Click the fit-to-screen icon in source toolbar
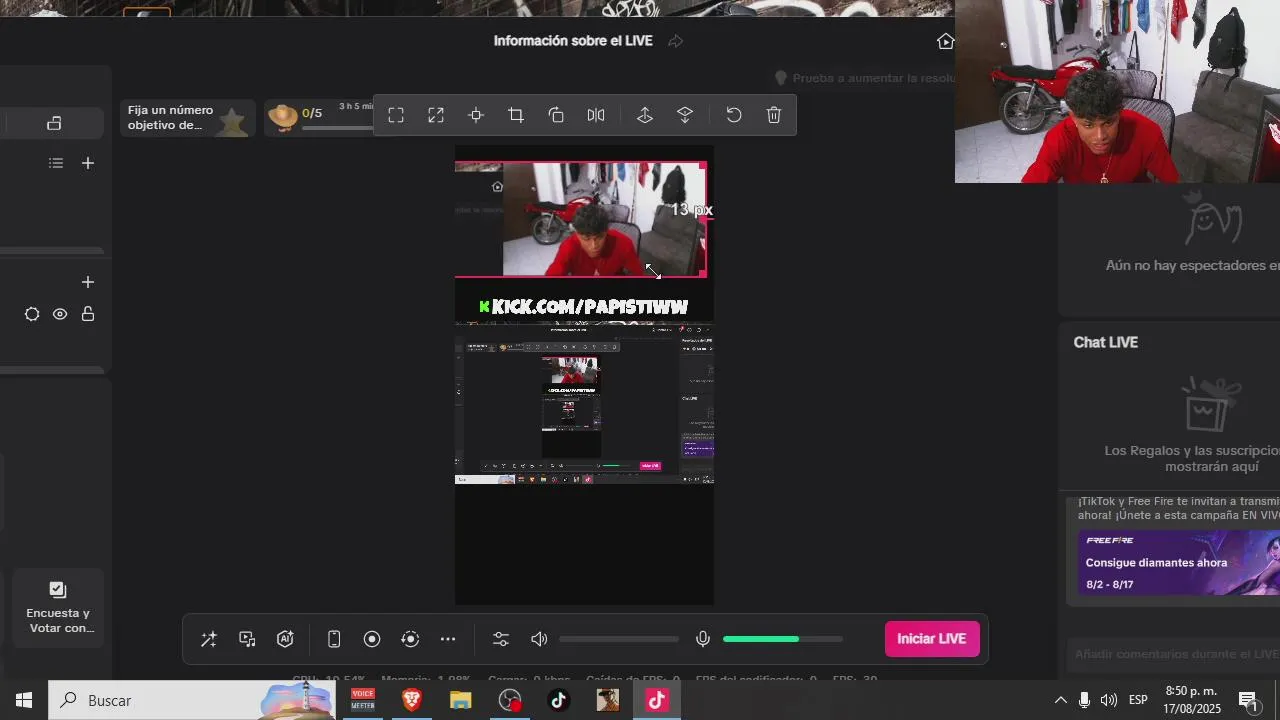1280x720 pixels. (x=396, y=115)
